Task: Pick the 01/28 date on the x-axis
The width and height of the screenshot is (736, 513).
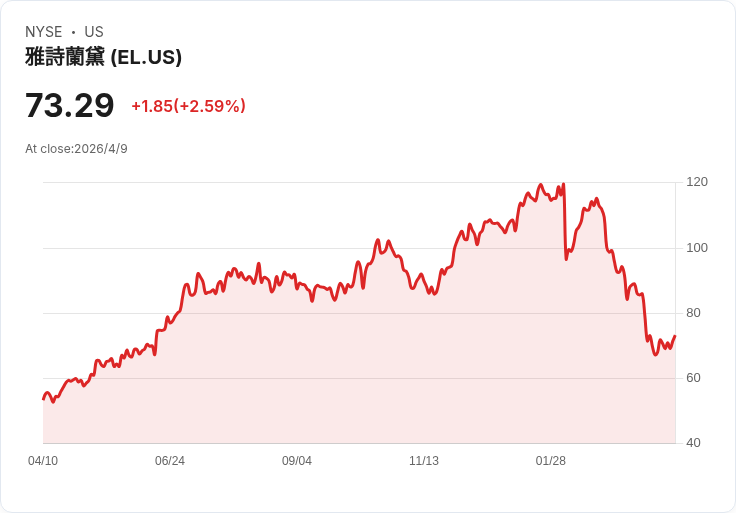Action: pyautogui.click(x=551, y=461)
